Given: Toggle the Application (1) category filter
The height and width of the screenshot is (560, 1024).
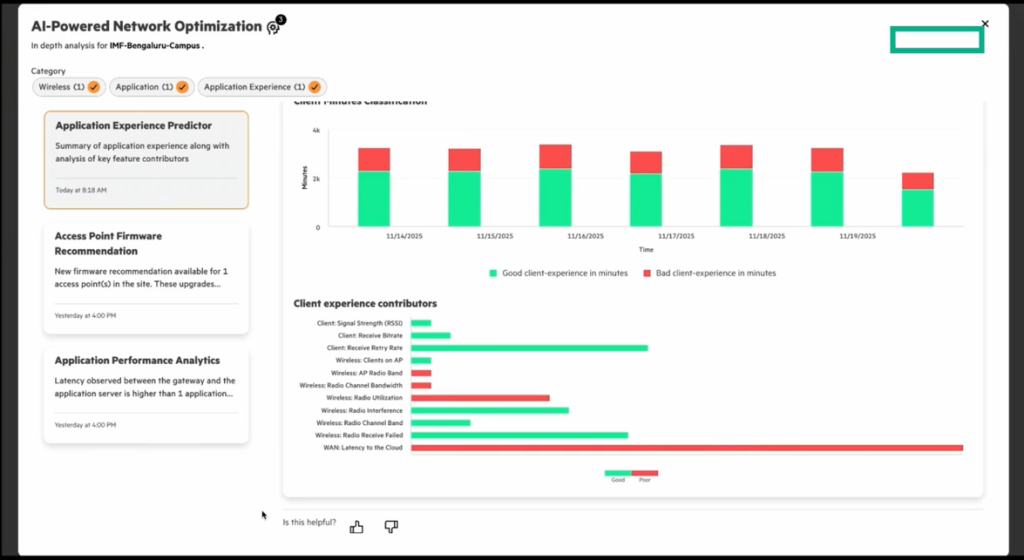Looking at the screenshot, I should (150, 88).
